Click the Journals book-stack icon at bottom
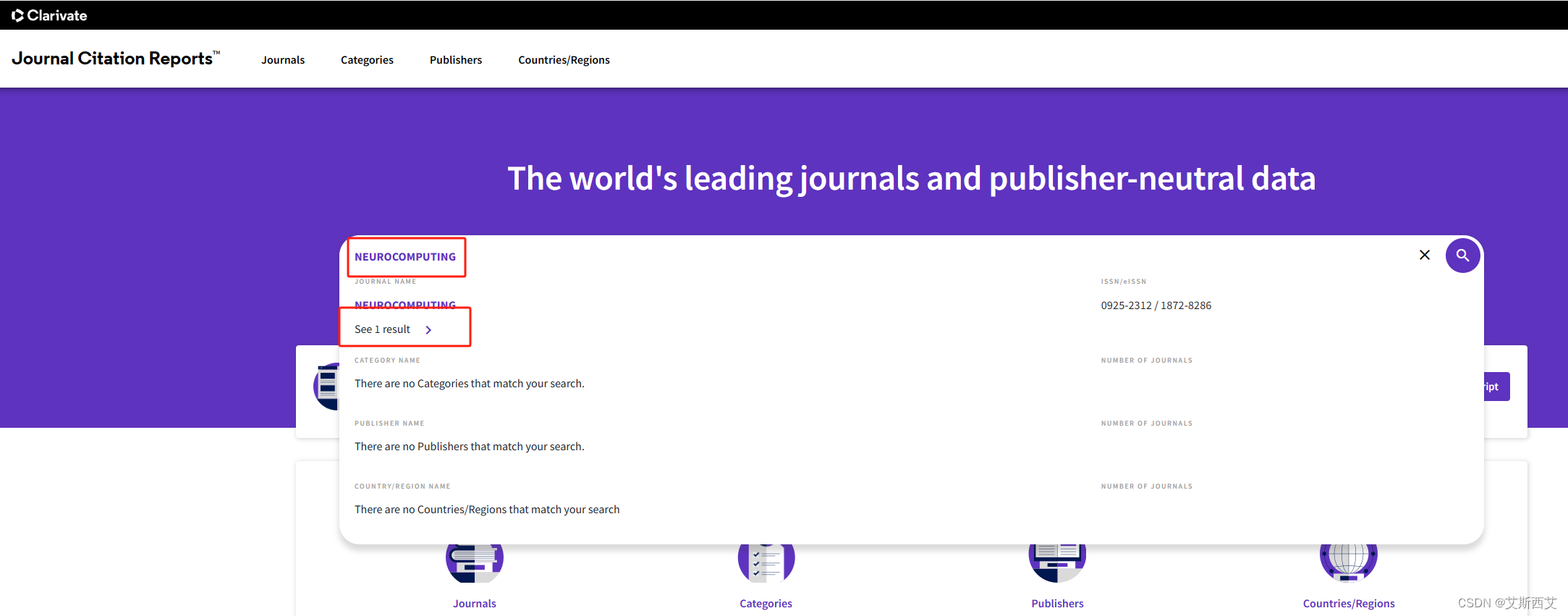 (x=475, y=563)
